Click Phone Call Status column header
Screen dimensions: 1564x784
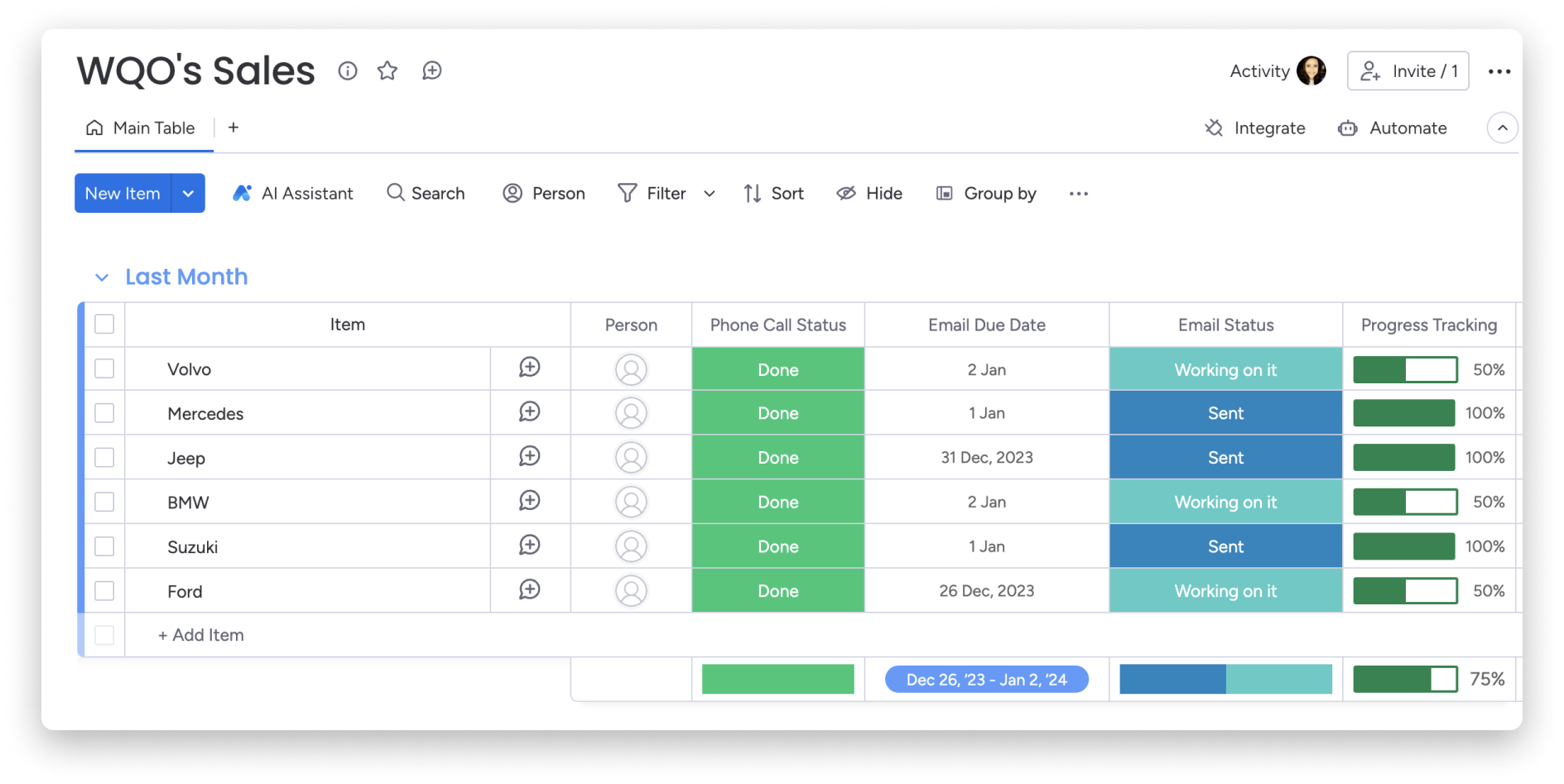(778, 325)
